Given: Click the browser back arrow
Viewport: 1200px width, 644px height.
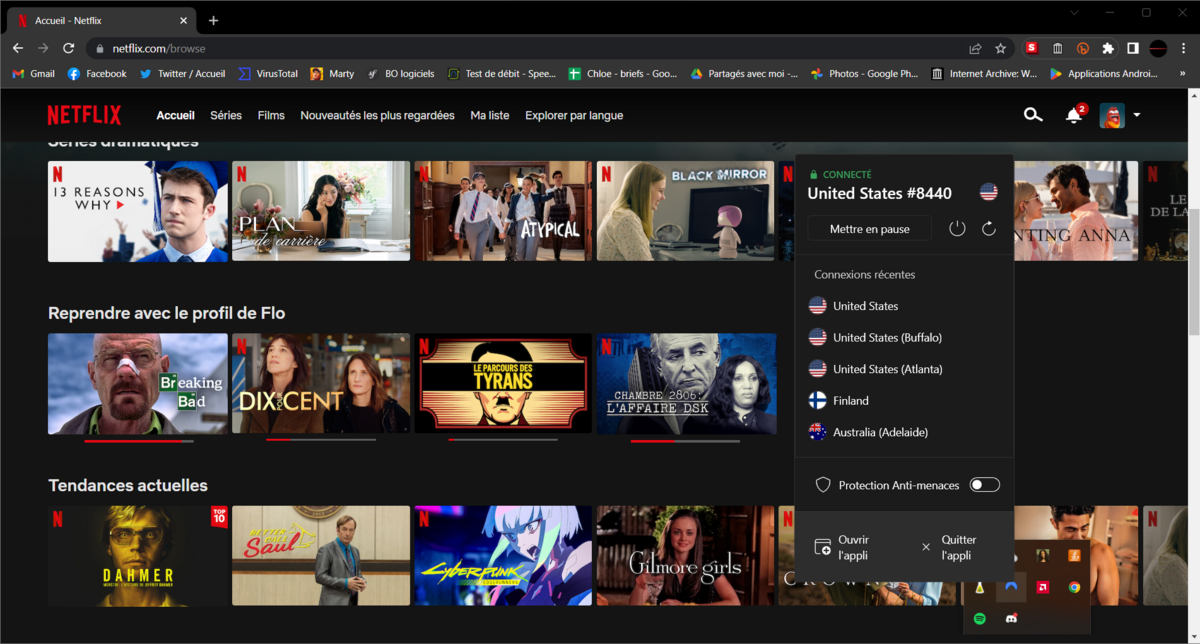Looking at the screenshot, I should tap(18, 48).
